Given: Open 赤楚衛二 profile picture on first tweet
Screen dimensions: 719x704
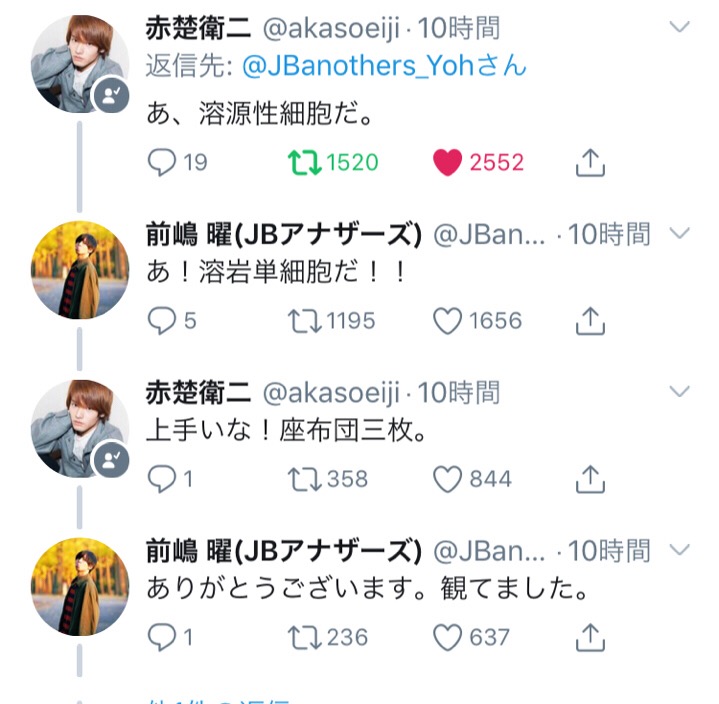Looking at the screenshot, I should [x=79, y=64].
